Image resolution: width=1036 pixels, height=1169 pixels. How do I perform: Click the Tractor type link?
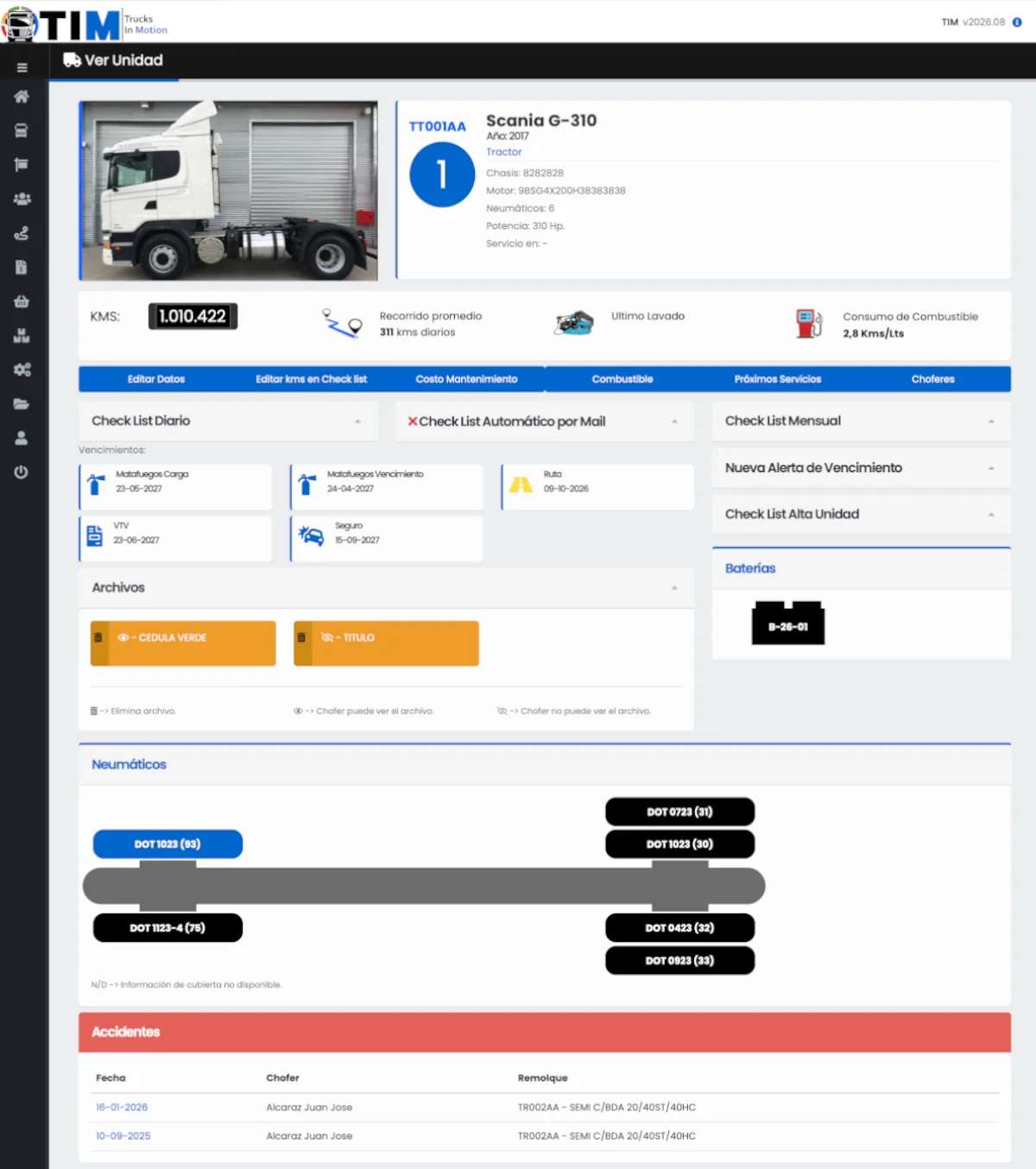coord(504,152)
